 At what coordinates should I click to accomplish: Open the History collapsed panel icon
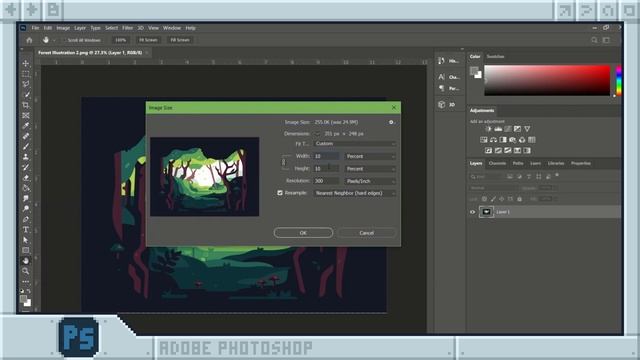point(441,61)
